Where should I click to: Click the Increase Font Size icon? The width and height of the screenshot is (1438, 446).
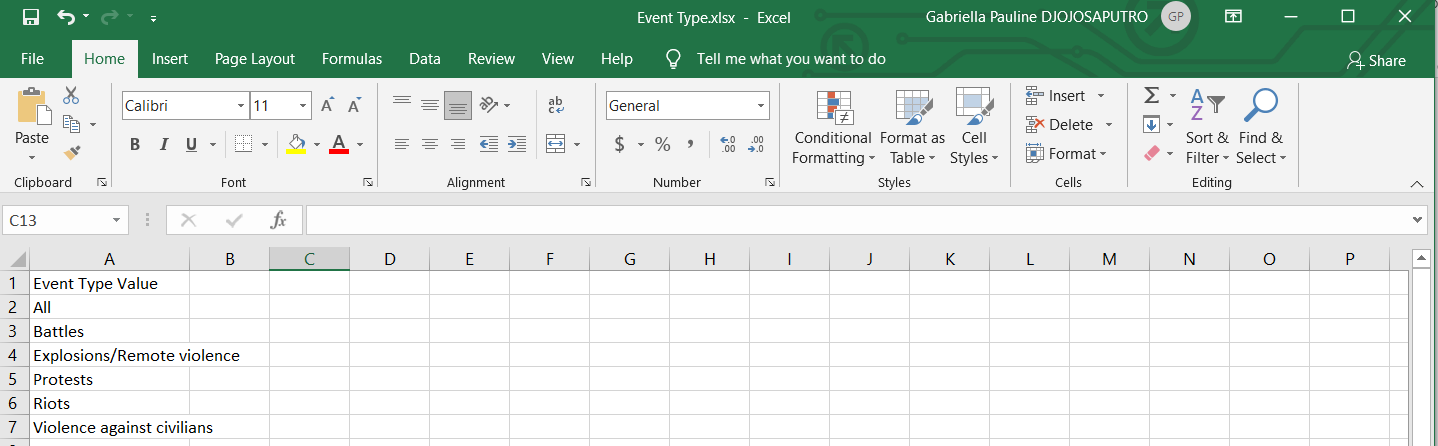[328, 106]
